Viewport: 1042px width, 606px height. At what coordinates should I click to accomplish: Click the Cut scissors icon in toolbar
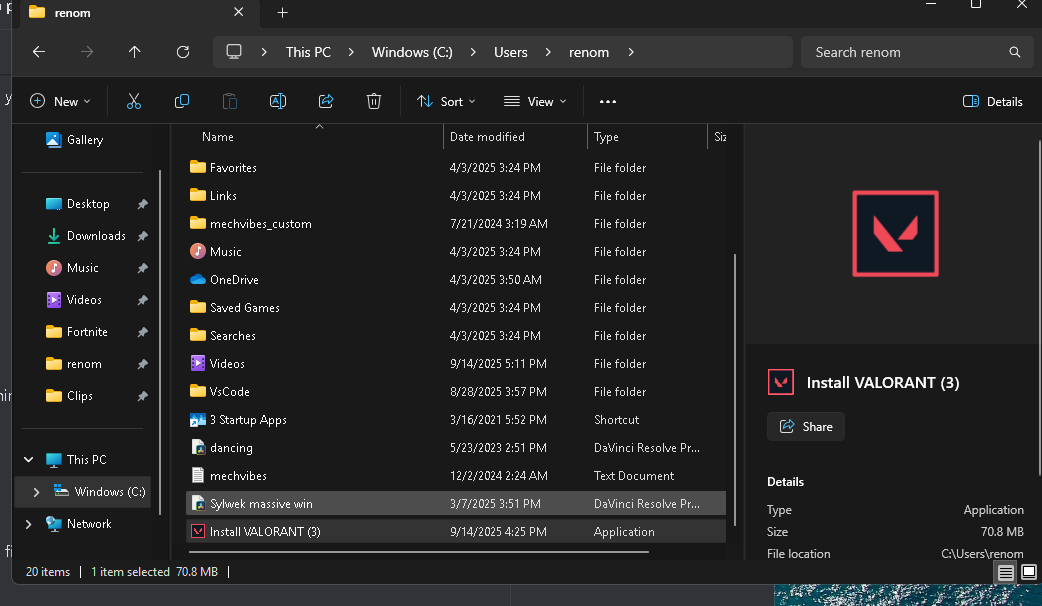point(134,101)
